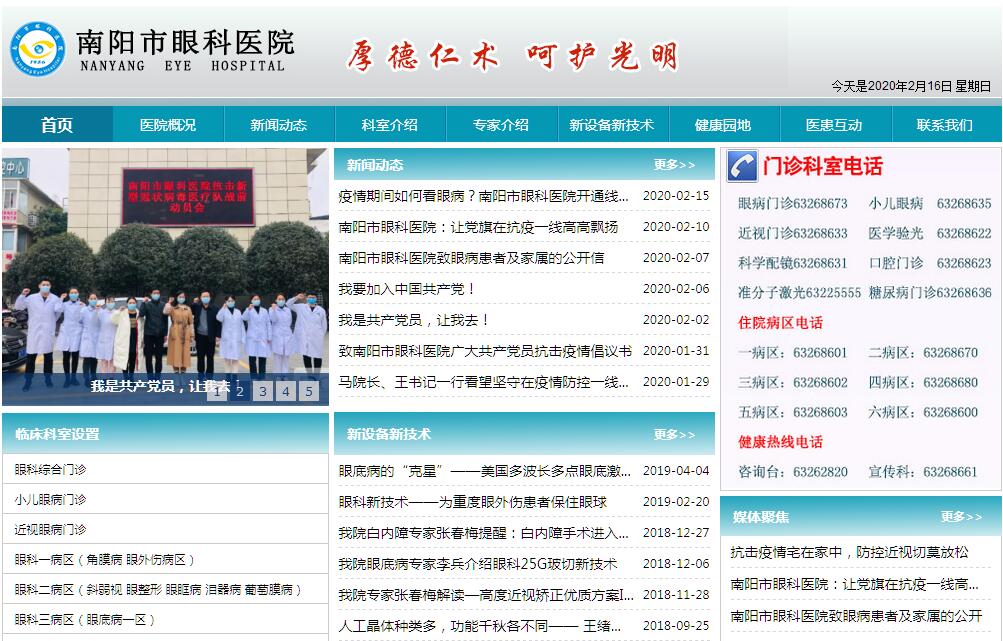Click 更多>> in the 新闻动态 section
1003x641 pixels.
[x=674, y=165]
